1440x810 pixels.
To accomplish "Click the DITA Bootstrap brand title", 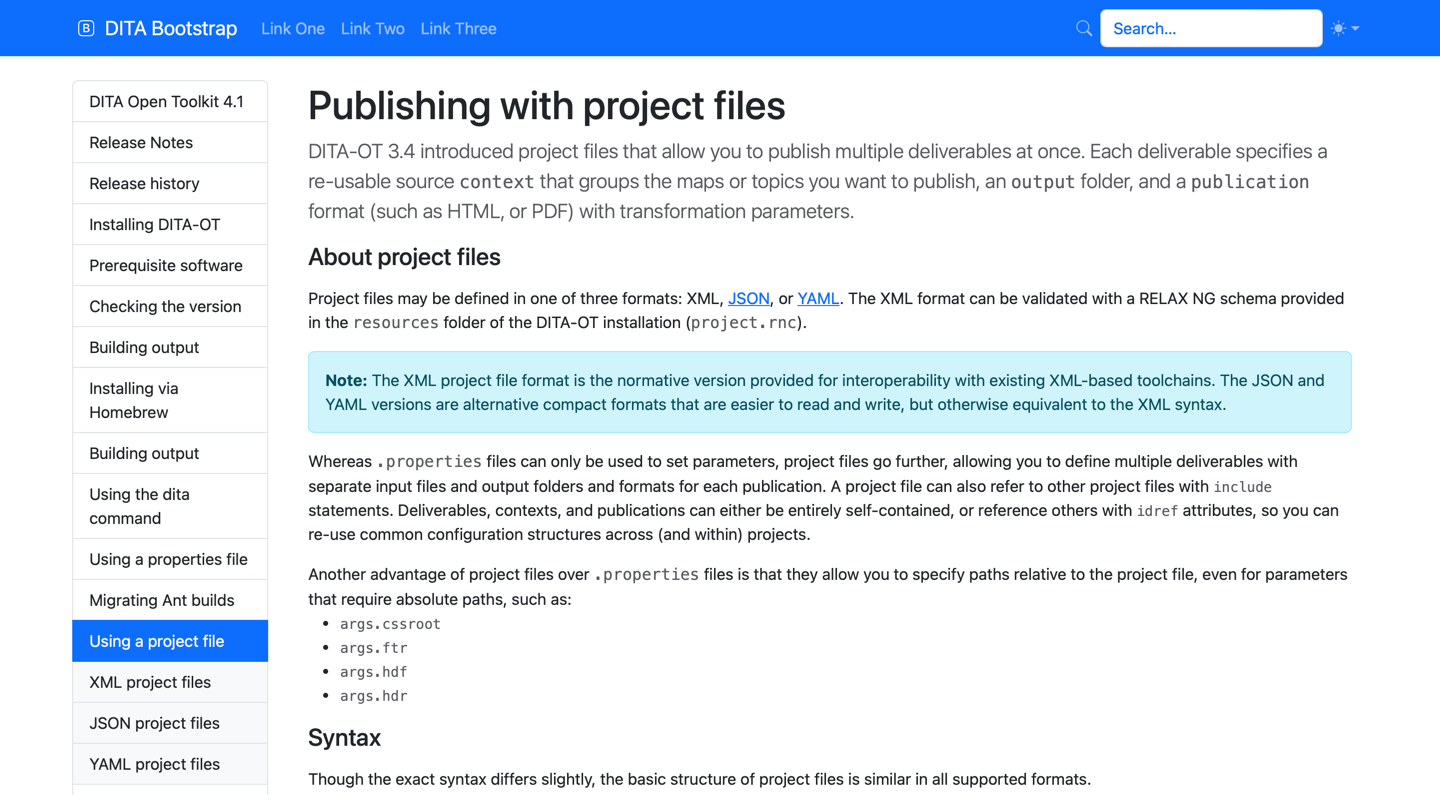I will click(x=170, y=29).
